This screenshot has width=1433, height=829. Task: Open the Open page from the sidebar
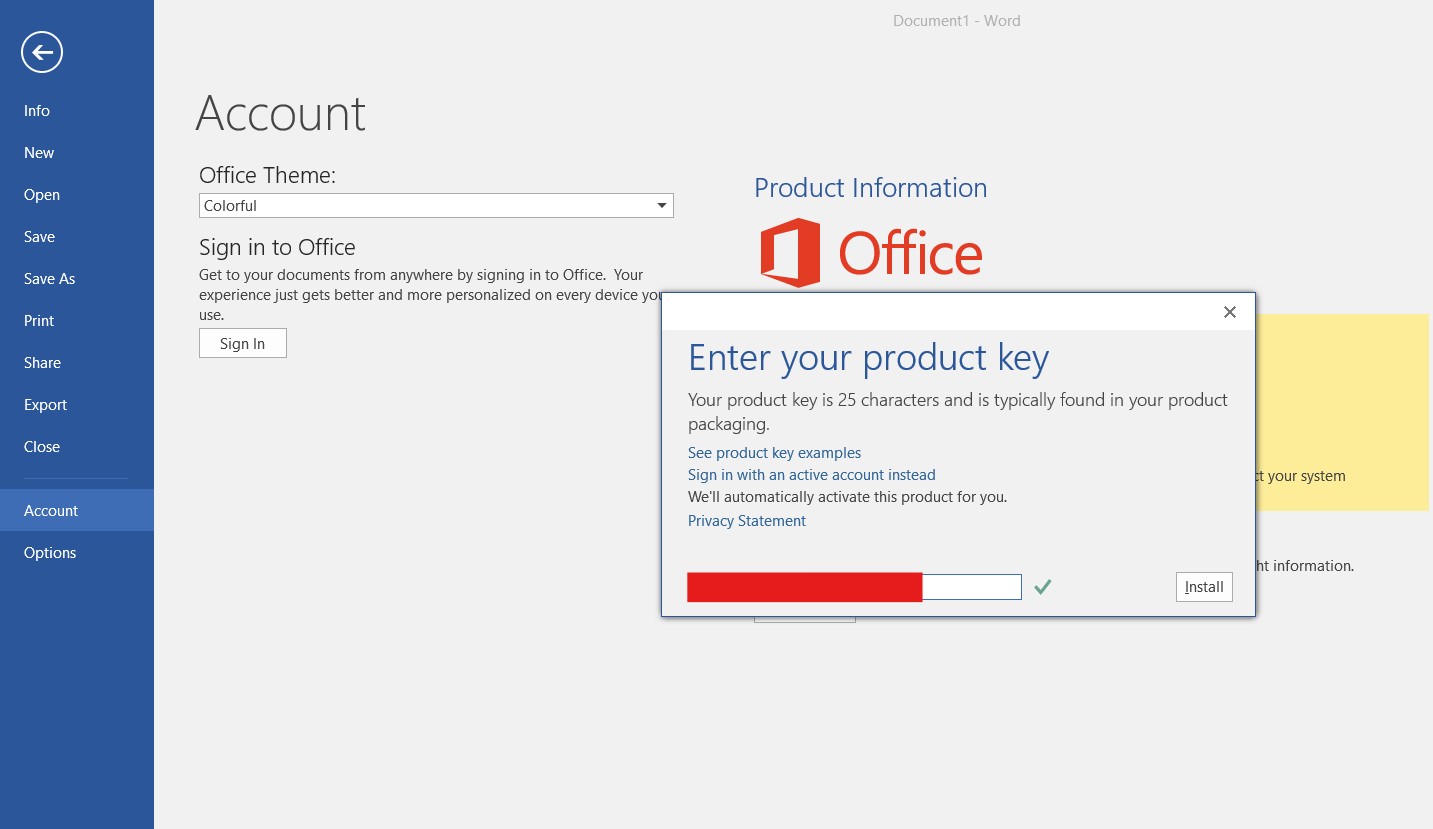(41, 194)
